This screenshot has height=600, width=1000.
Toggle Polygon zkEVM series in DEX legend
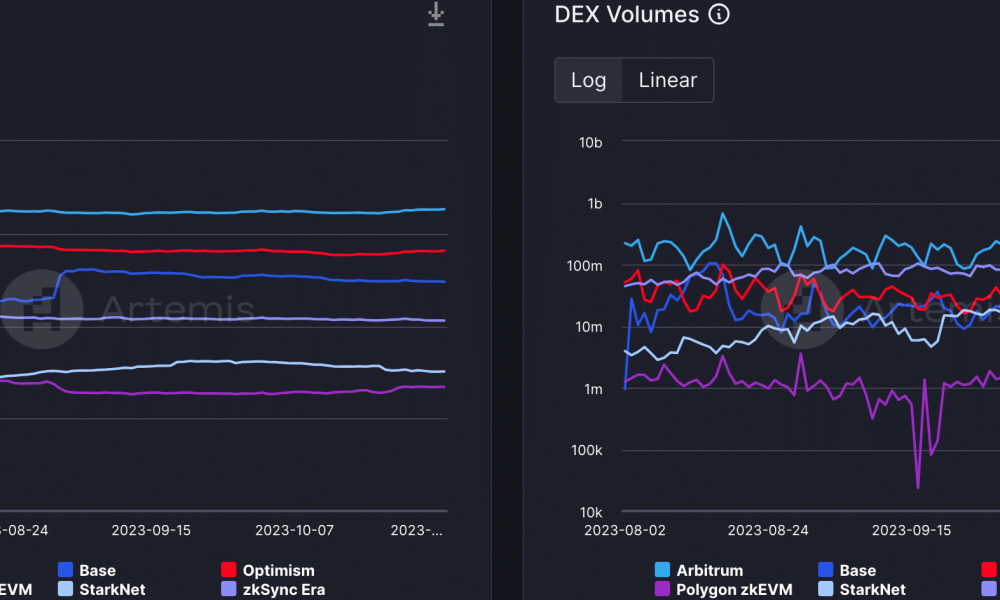coord(724,589)
